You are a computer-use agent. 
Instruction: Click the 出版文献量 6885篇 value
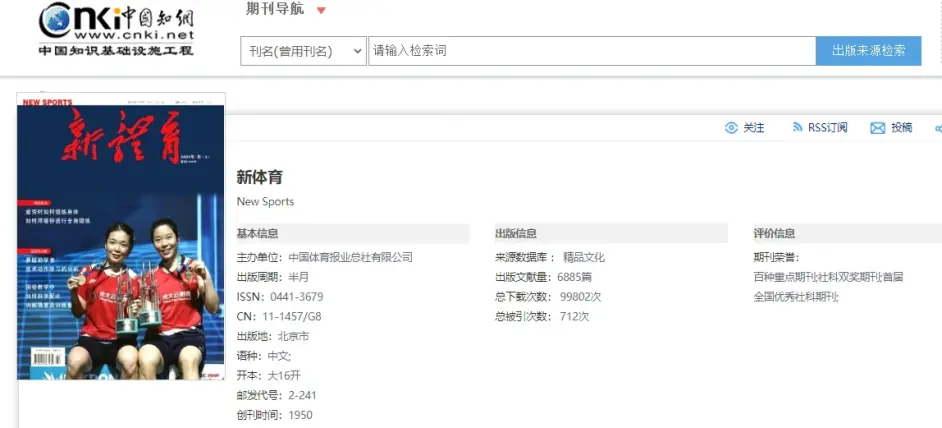click(574, 277)
